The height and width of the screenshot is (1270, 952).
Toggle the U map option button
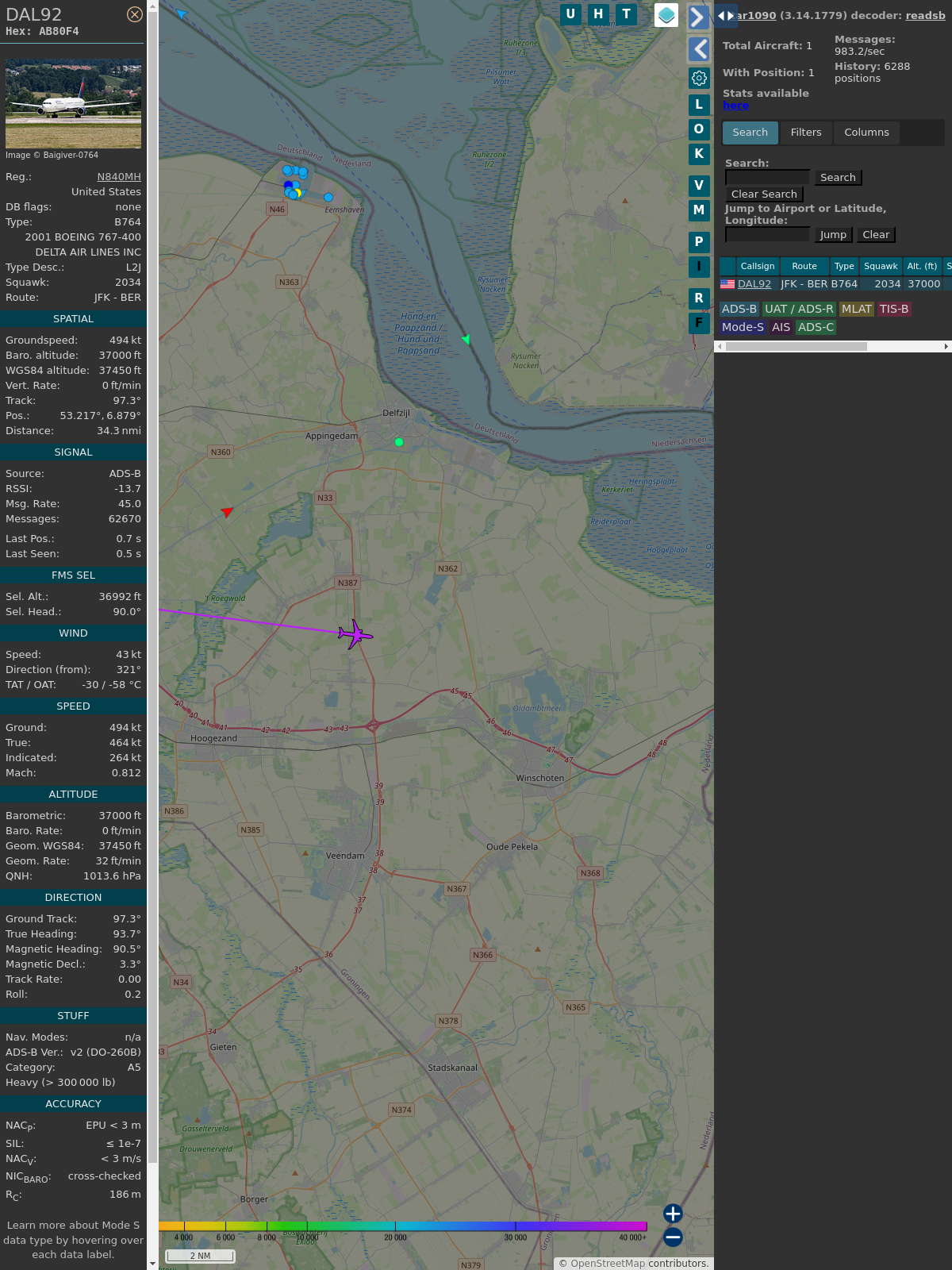[570, 14]
